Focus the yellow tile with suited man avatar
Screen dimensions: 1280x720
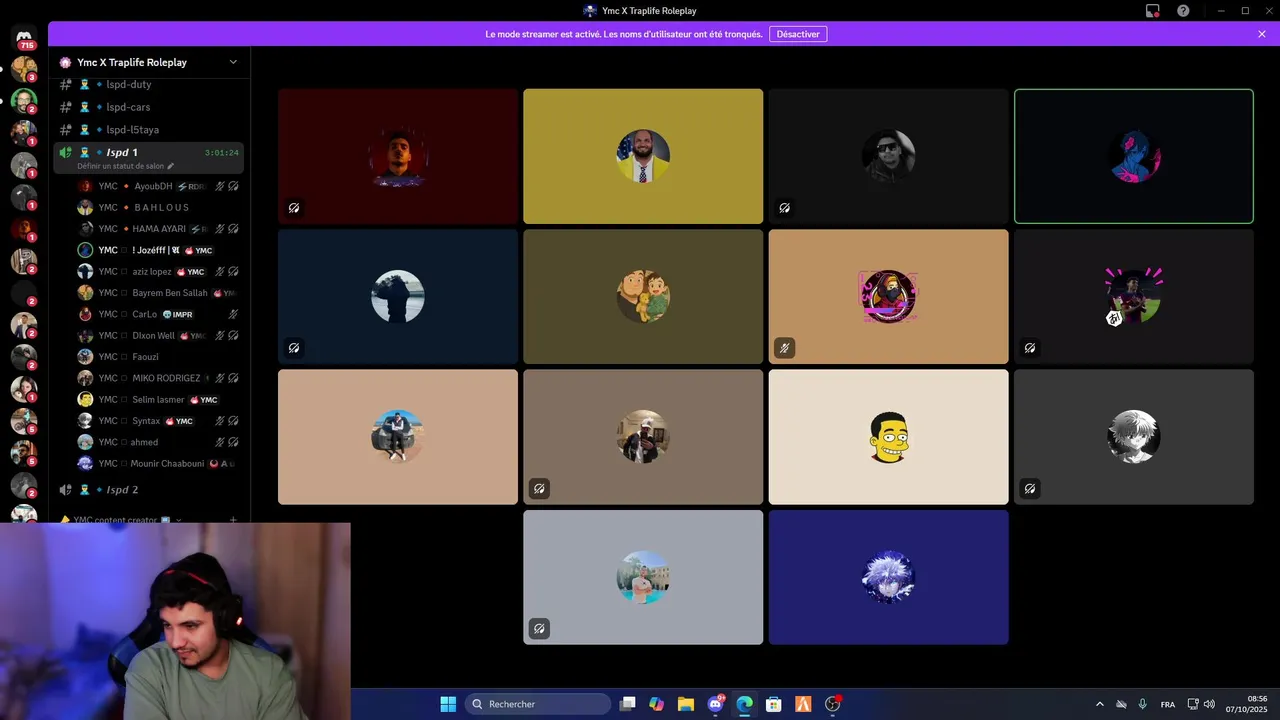643,156
